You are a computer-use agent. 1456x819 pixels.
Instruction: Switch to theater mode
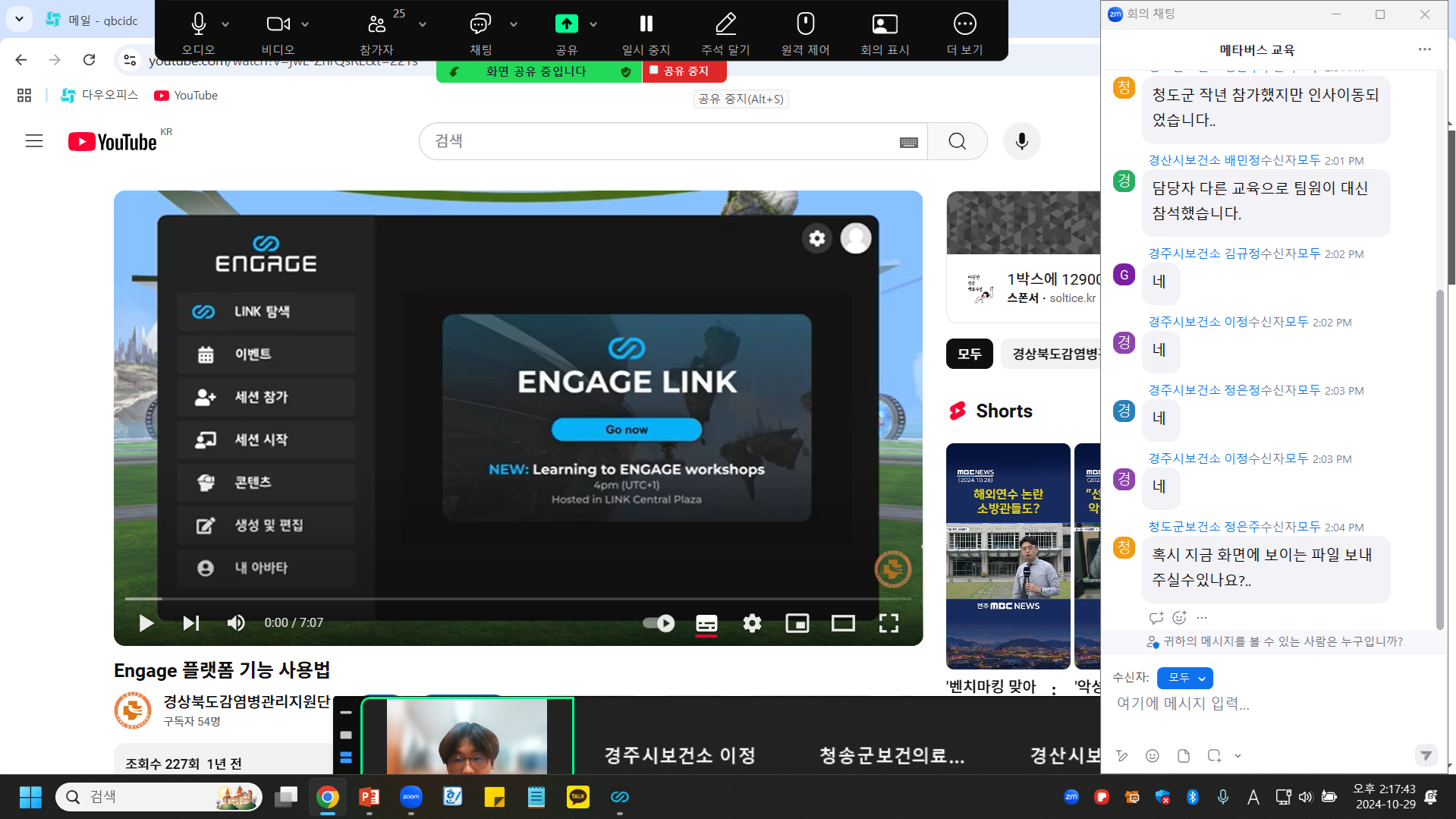coord(843,623)
